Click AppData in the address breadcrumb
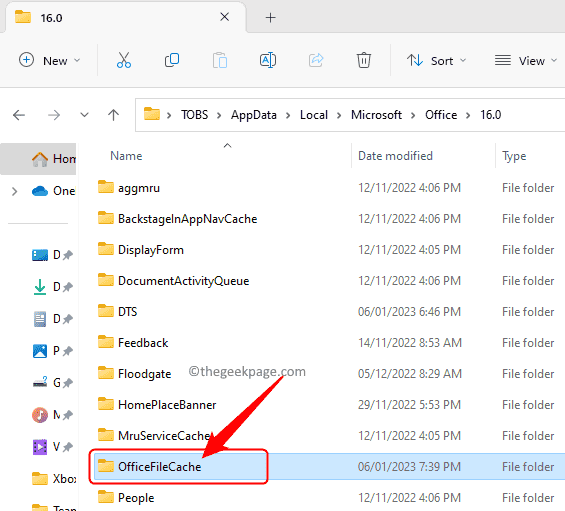Screen dimensions: 565x511 click(254, 115)
